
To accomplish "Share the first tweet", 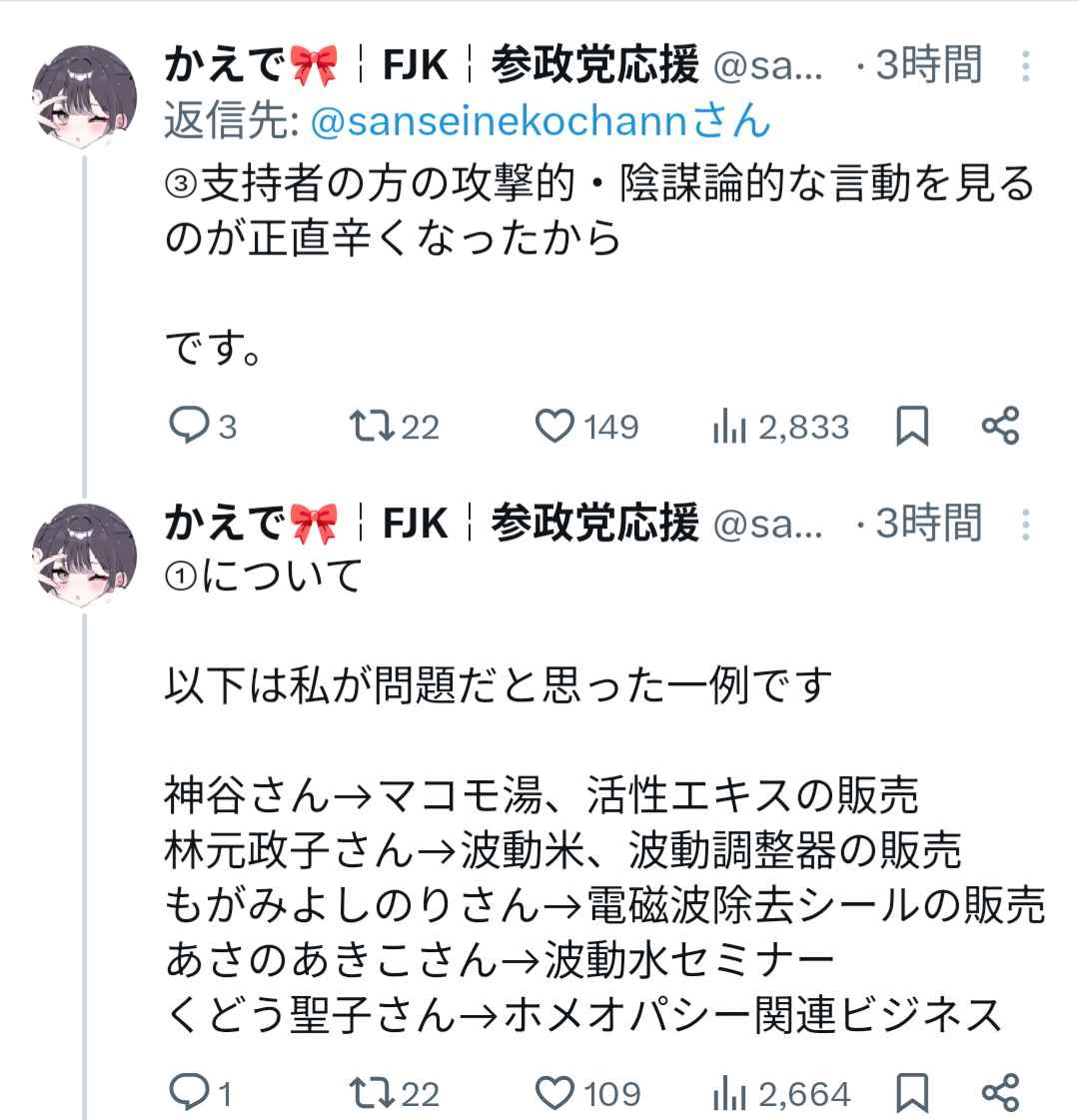I will [1000, 427].
